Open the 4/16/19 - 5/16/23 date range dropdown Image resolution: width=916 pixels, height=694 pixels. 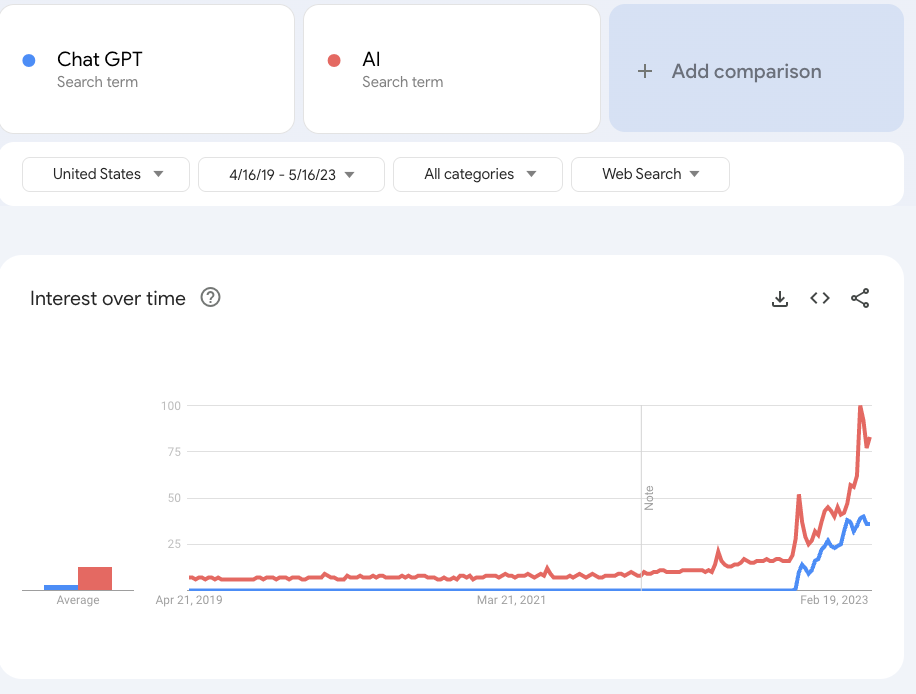(292, 174)
